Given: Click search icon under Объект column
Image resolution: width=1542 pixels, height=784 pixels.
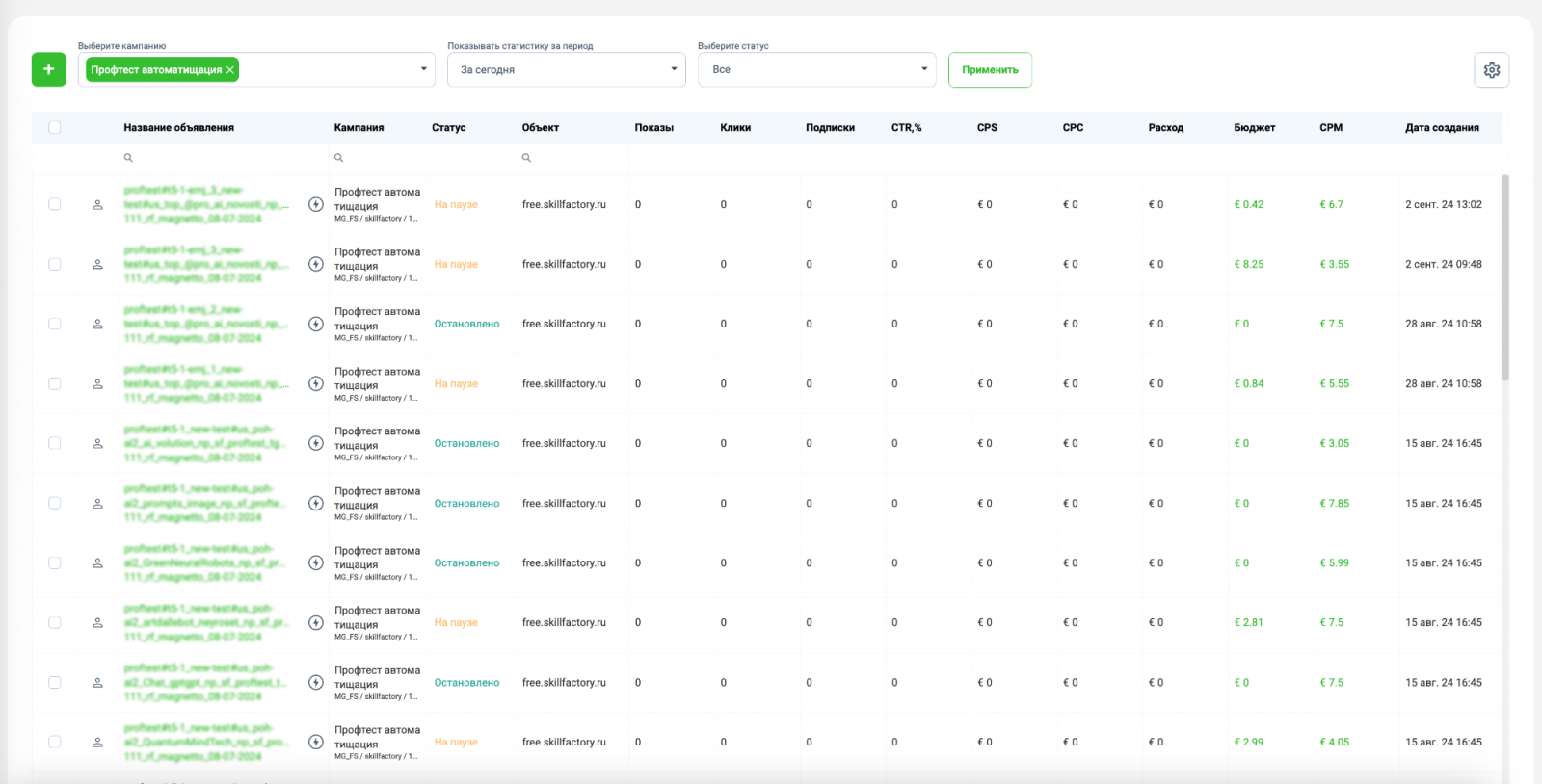Looking at the screenshot, I should pos(526,158).
